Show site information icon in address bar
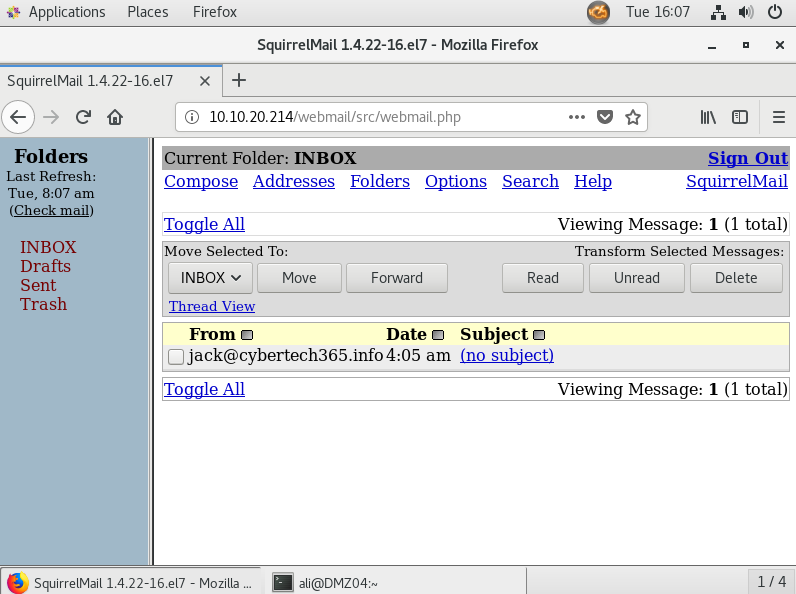Viewport: 796px width, 594px height. (x=192, y=117)
